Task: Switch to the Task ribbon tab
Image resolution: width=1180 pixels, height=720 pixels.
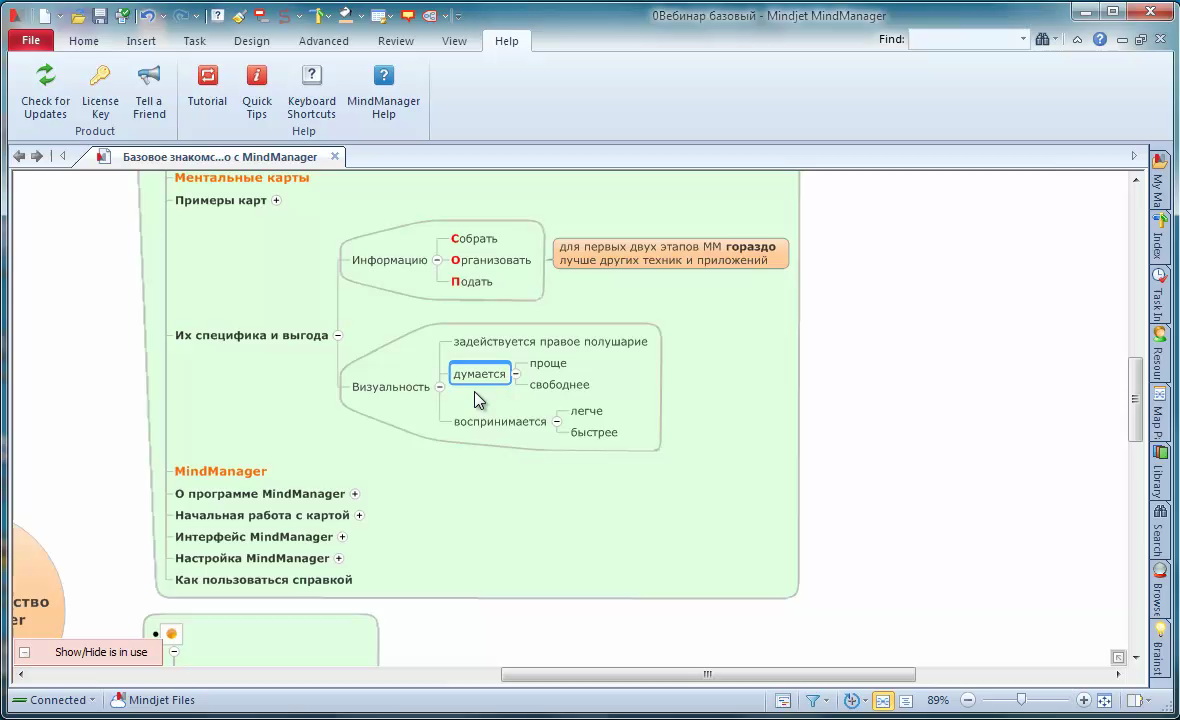Action: [x=194, y=41]
